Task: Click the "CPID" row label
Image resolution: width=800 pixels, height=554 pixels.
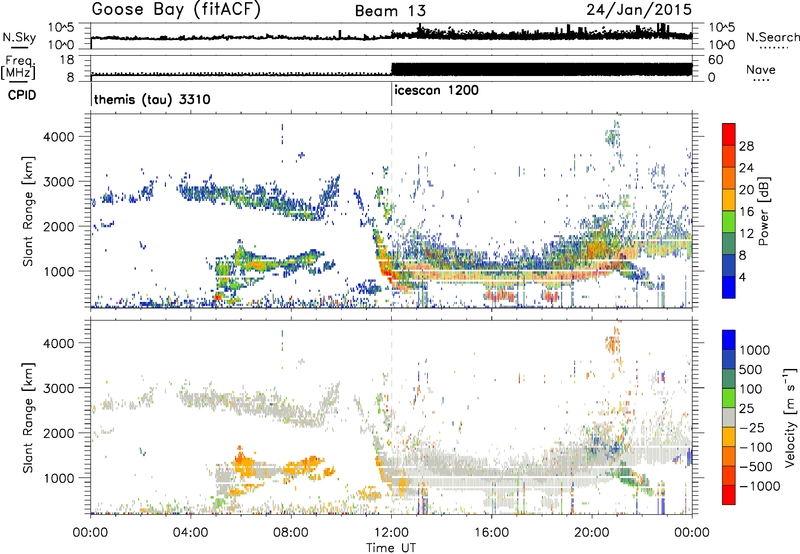Action: tap(22, 95)
